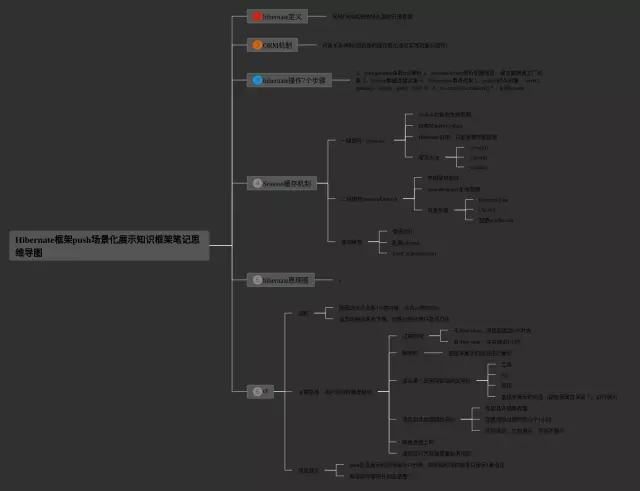
Task: Select the hibernate原理图 node label
Action: point(286,280)
